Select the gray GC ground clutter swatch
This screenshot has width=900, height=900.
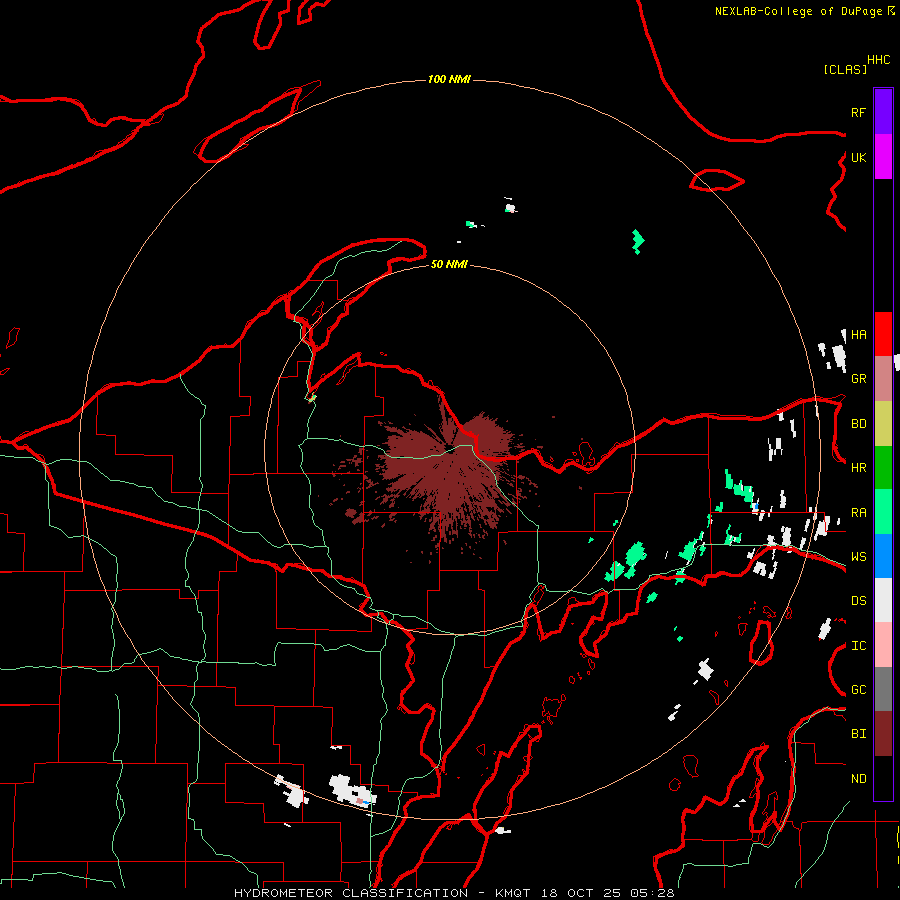coord(883,689)
